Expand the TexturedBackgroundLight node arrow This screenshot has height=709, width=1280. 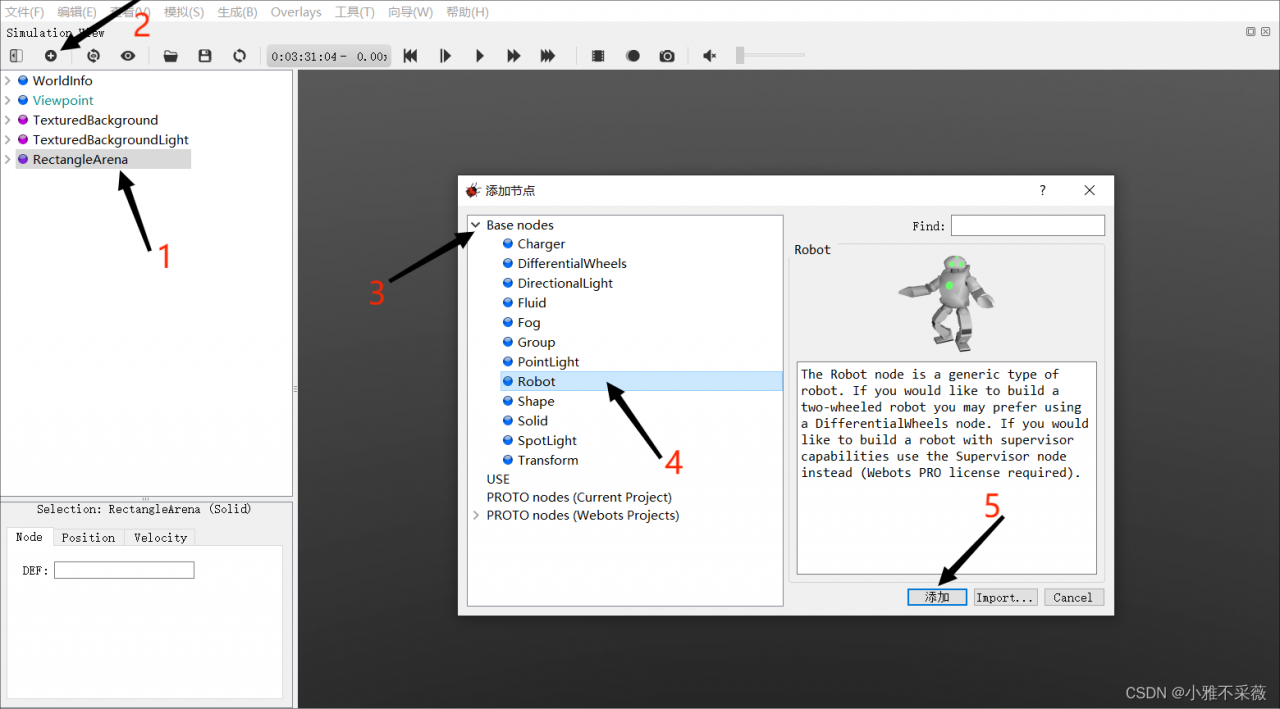click(x=8, y=140)
